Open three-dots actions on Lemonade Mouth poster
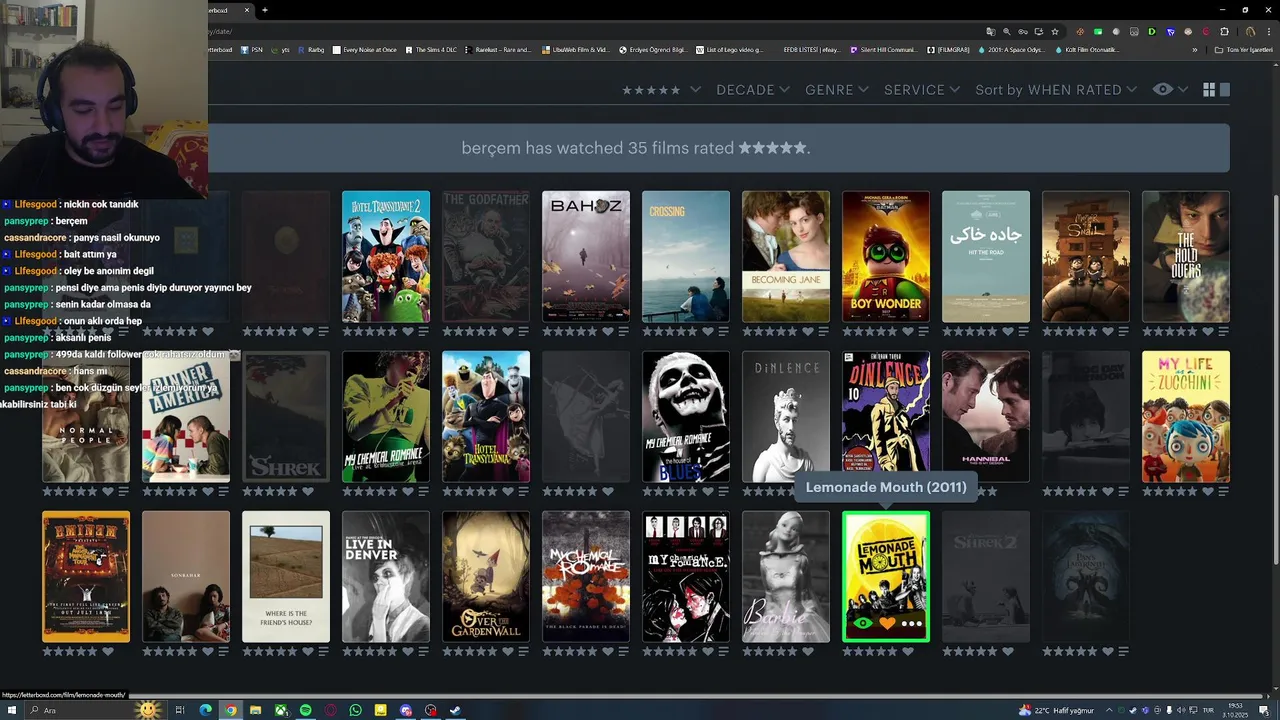 [911, 623]
